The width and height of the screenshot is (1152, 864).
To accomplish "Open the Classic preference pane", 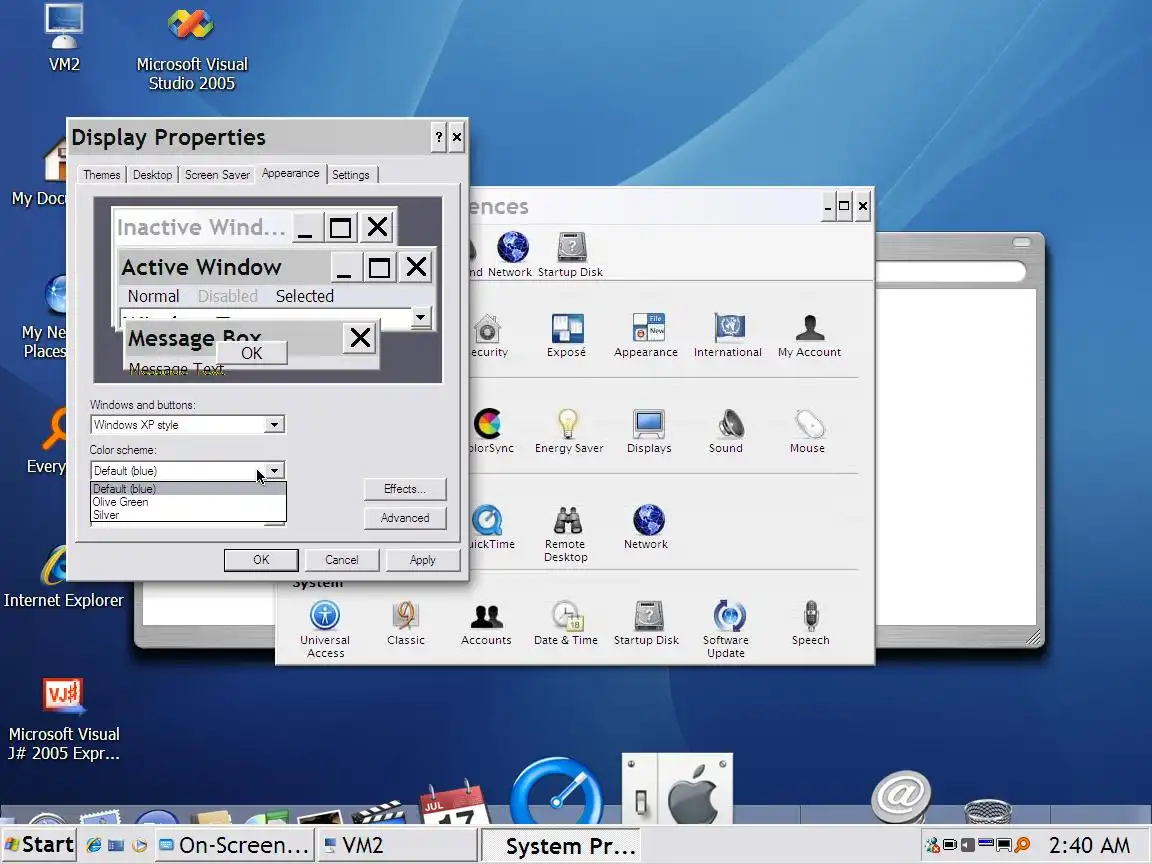I will click(x=406, y=623).
